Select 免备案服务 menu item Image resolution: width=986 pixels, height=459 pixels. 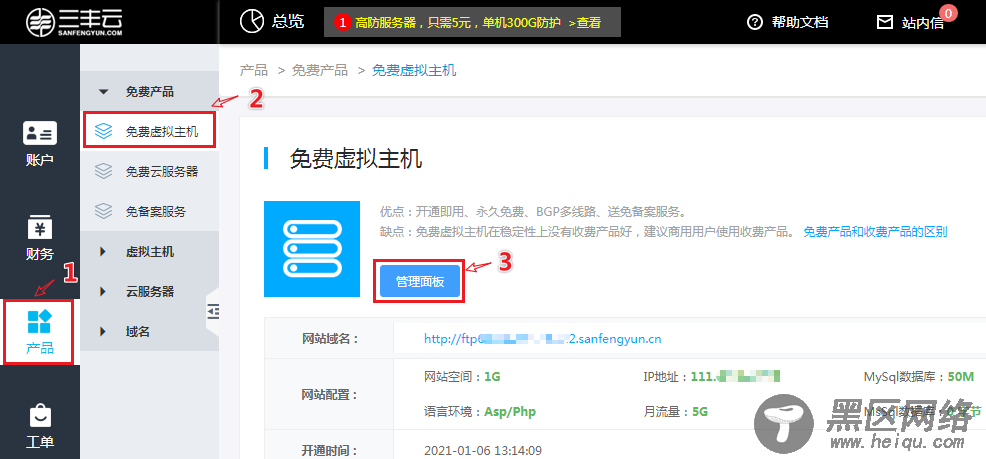150,211
